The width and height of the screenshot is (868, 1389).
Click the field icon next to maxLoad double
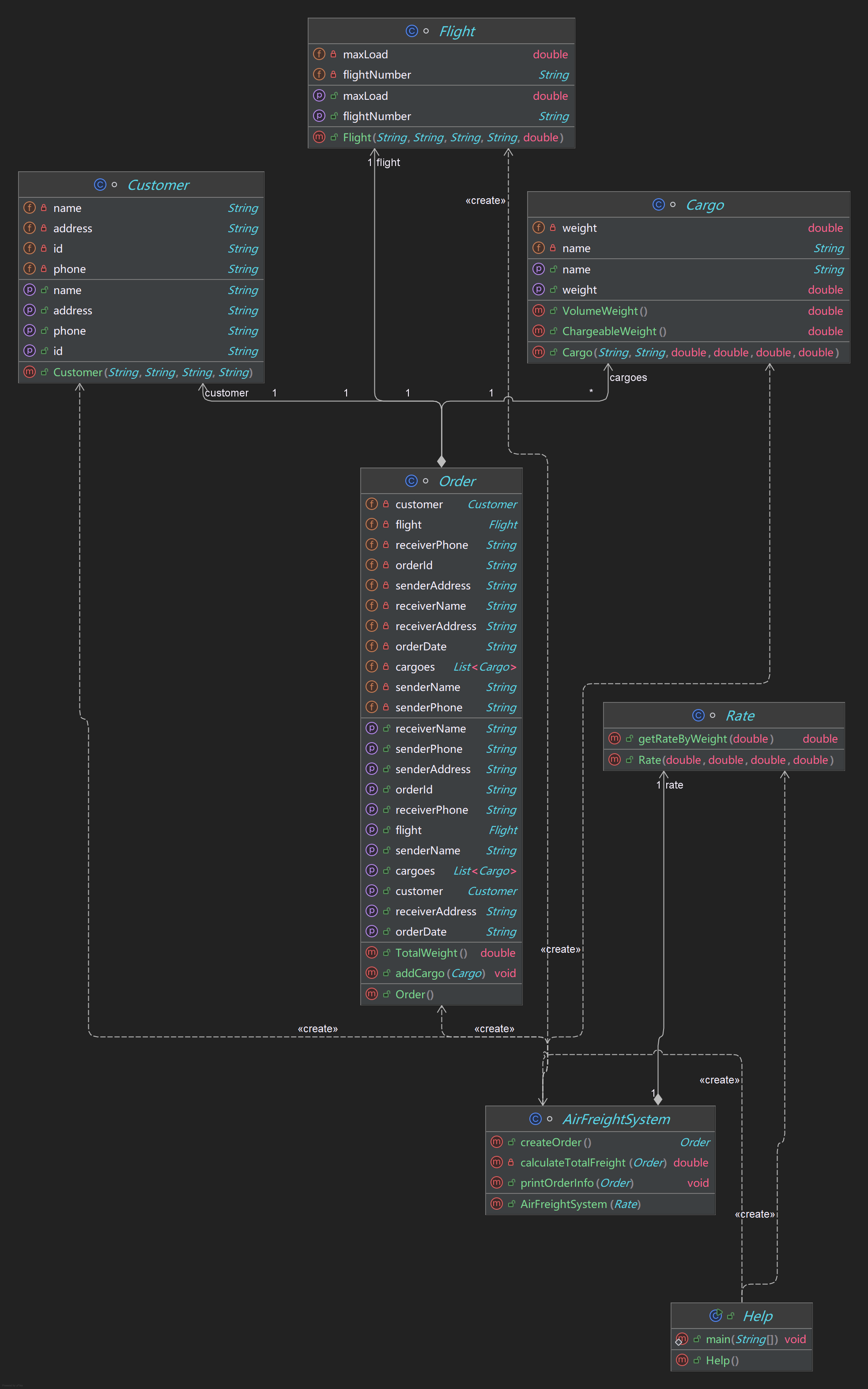[x=319, y=54]
